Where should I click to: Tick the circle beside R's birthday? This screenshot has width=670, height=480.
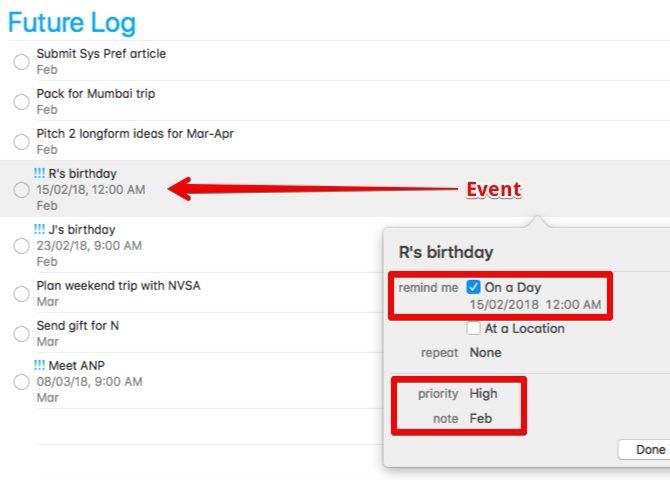(x=21, y=190)
